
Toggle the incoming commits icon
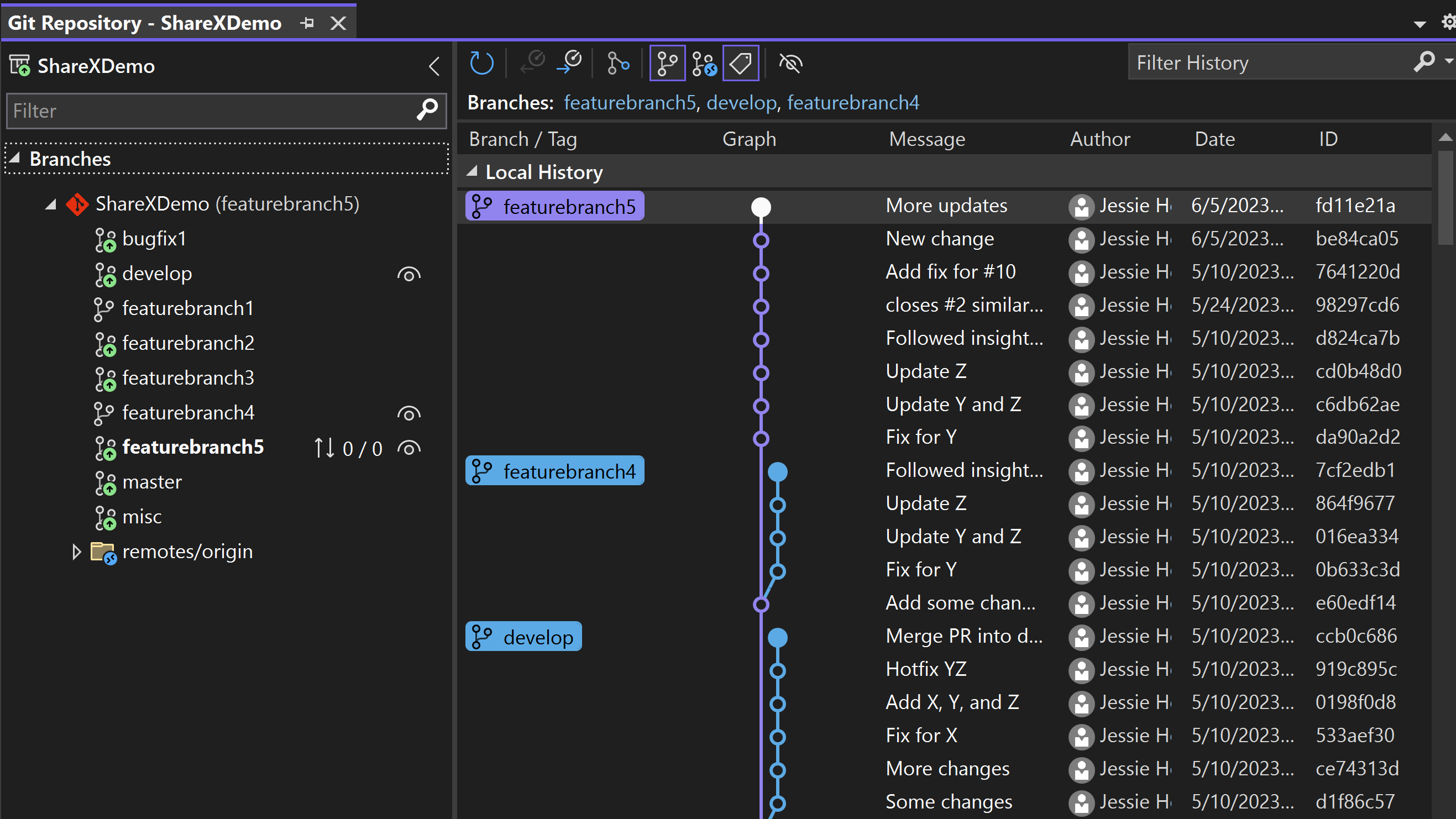(536, 63)
